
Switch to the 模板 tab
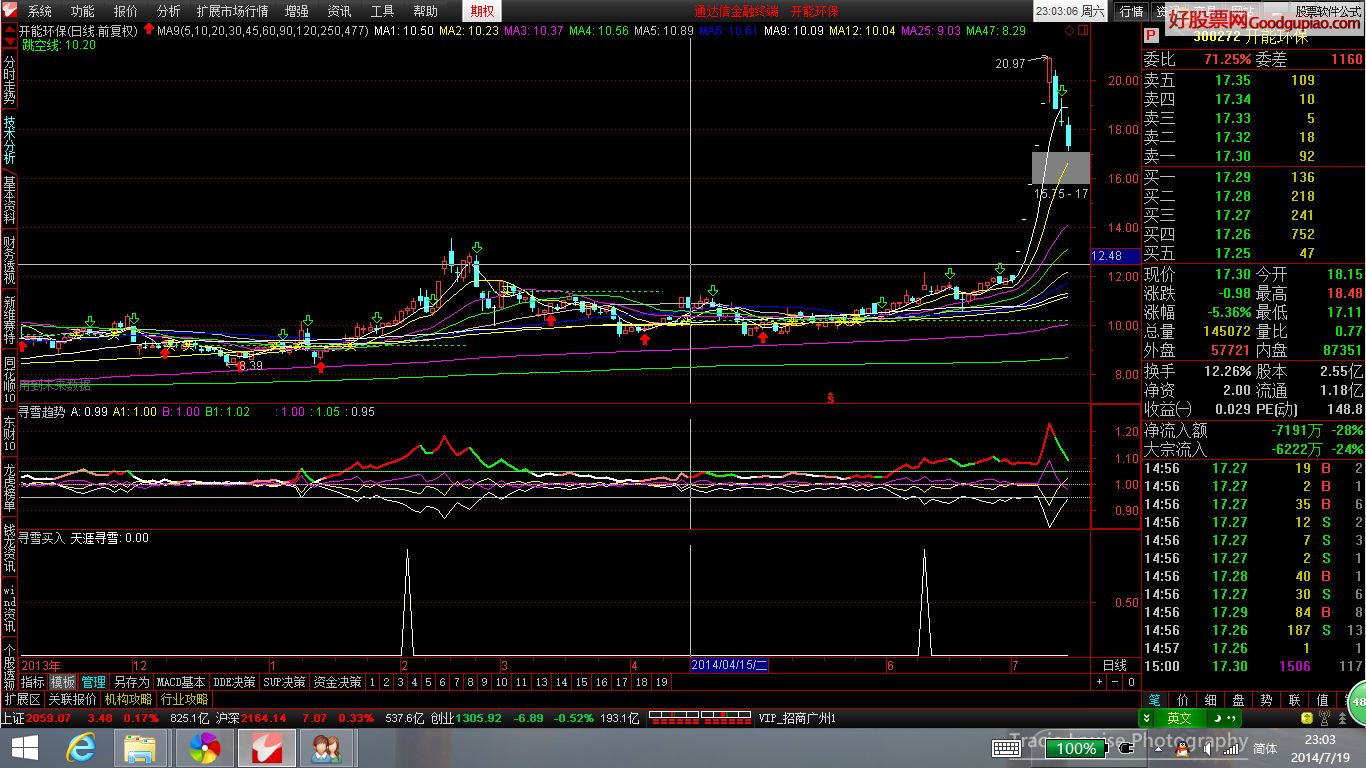[63, 682]
